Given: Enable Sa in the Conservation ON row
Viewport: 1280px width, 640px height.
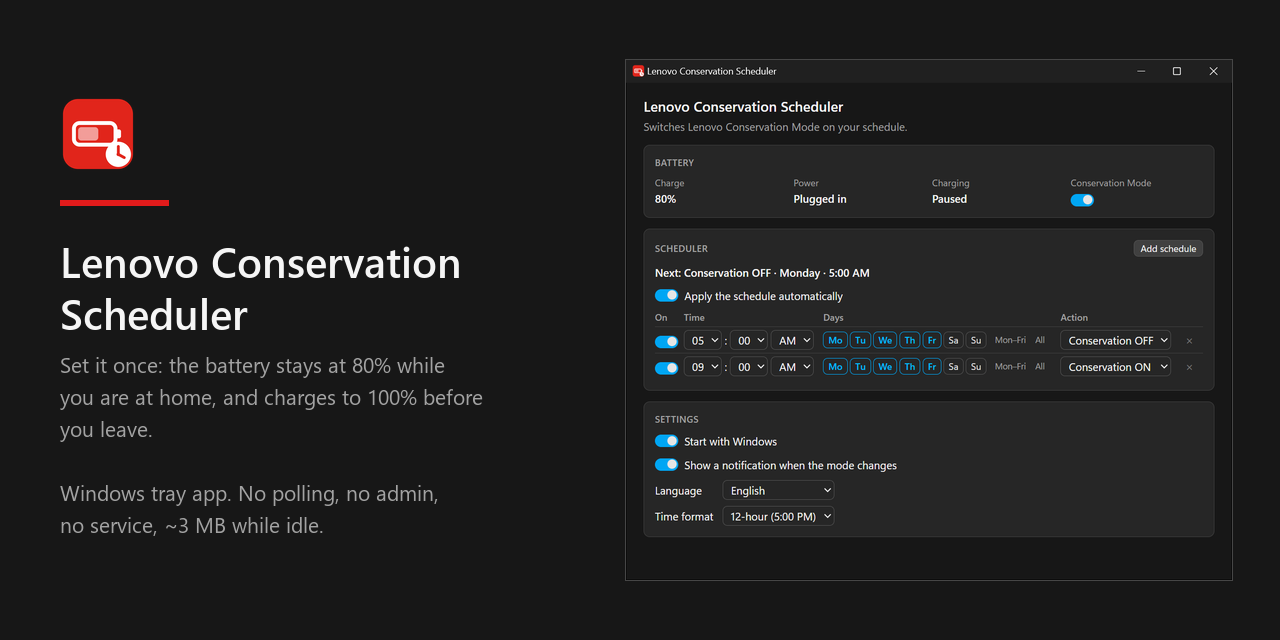Looking at the screenshot, I should coord(953,367).
